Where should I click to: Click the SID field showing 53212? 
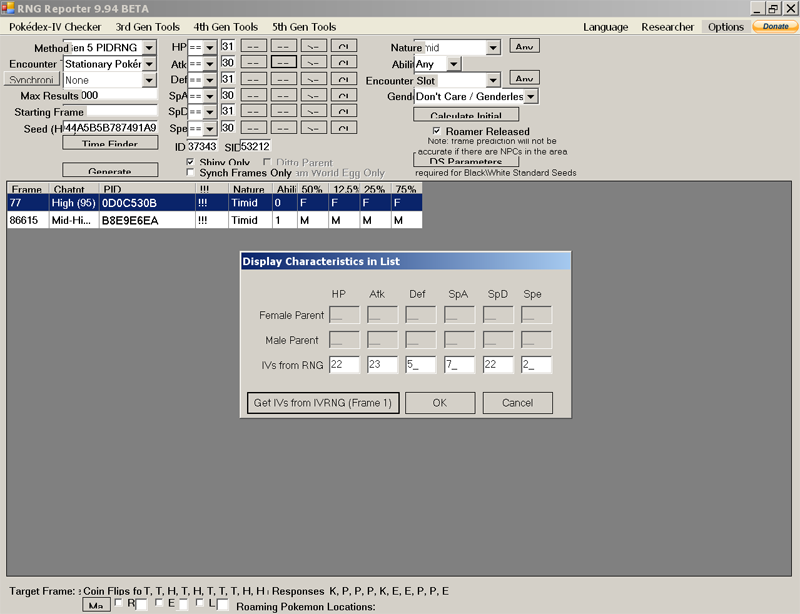(255, 146)
